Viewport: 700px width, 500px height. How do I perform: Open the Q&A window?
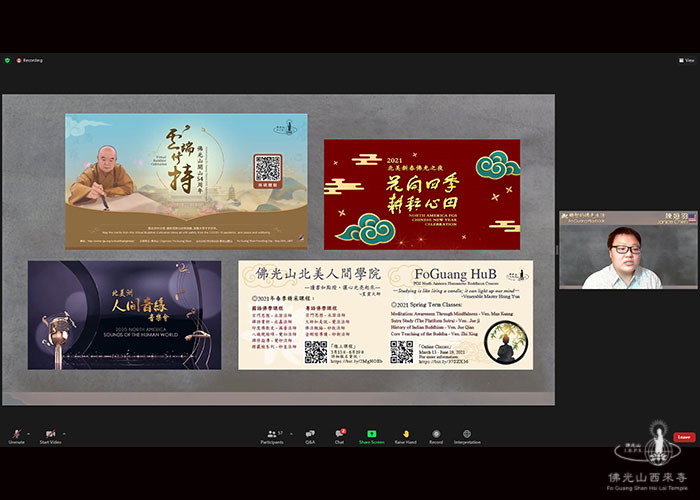coord(310,436)
